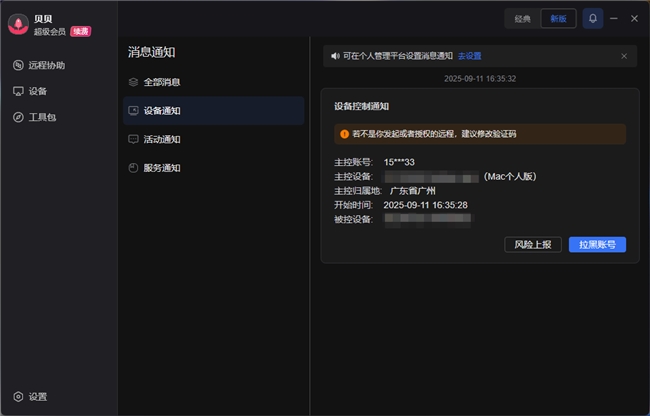Image resolution: width=650 pixels, height=416 pixels.
Task: Select the 新版 new version toggle
Action: 558,18
